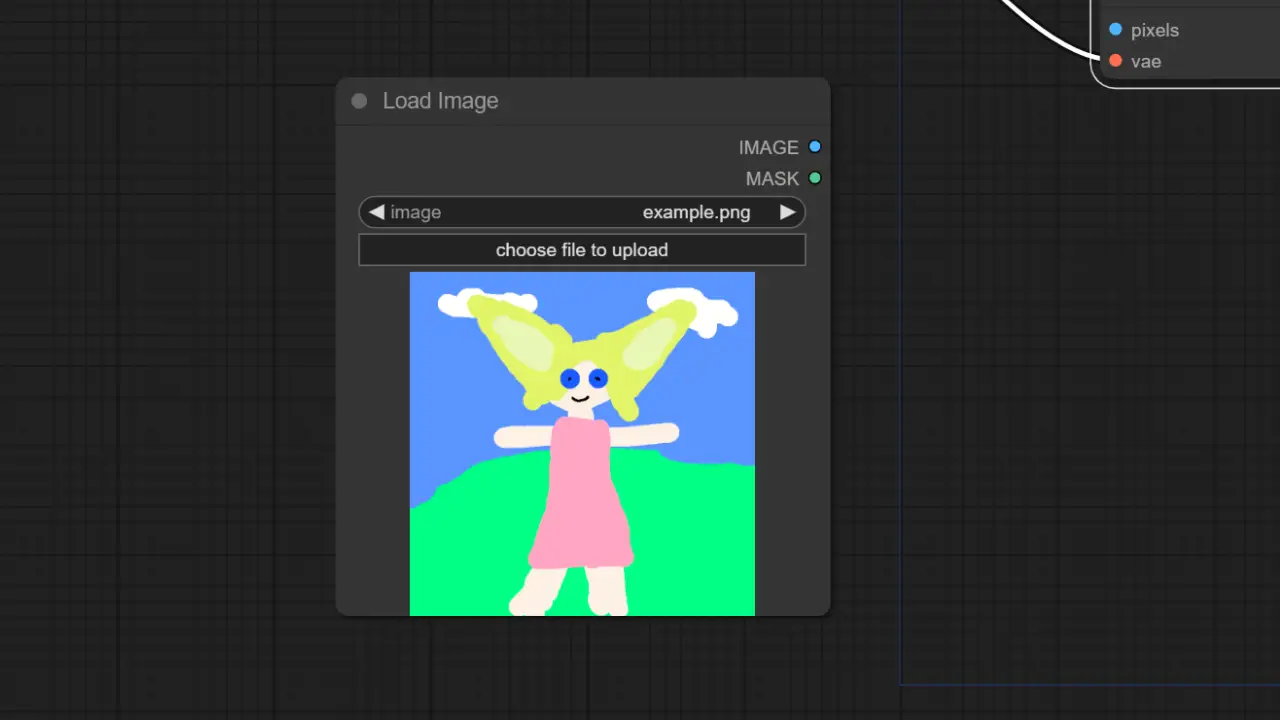Click the Load Image node collapse dot
This screenshot has width=1280, height=720.
coord(359,101)
